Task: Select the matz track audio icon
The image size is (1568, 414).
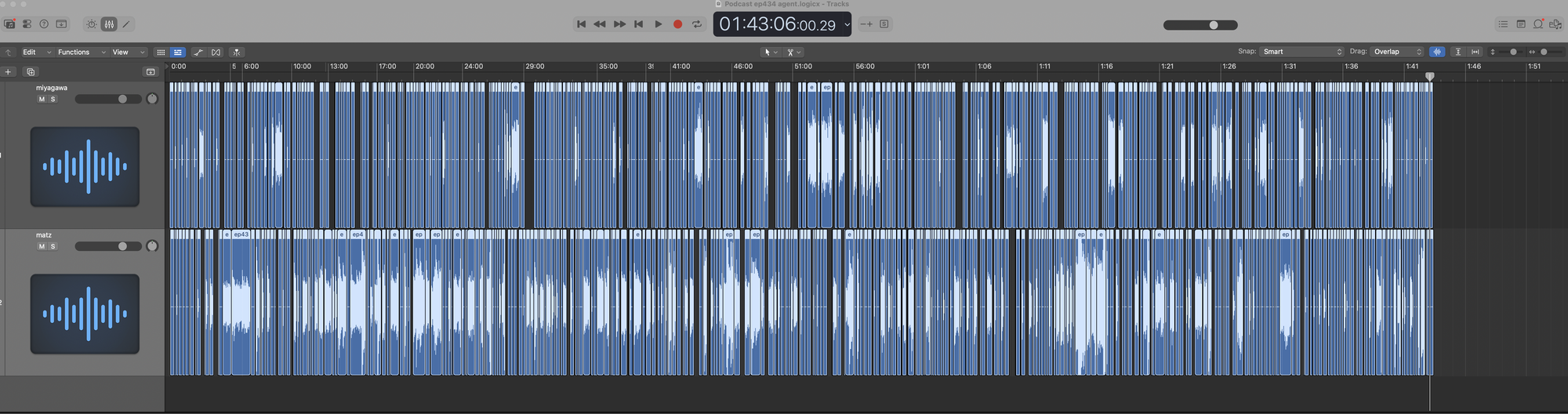Action: (85, 314)
